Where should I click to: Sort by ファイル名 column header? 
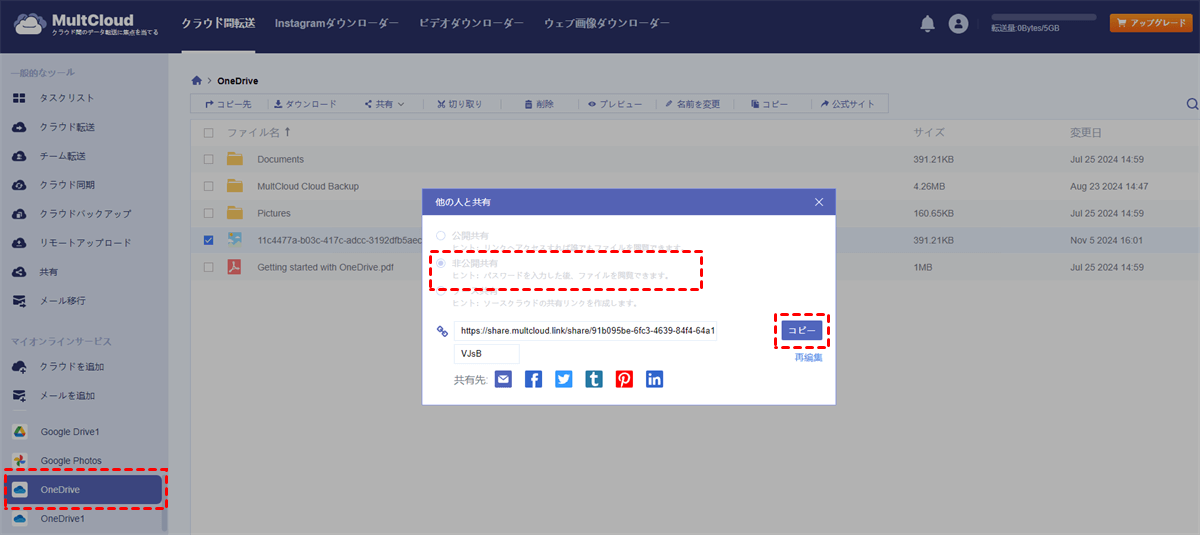[x=258, y=132]
